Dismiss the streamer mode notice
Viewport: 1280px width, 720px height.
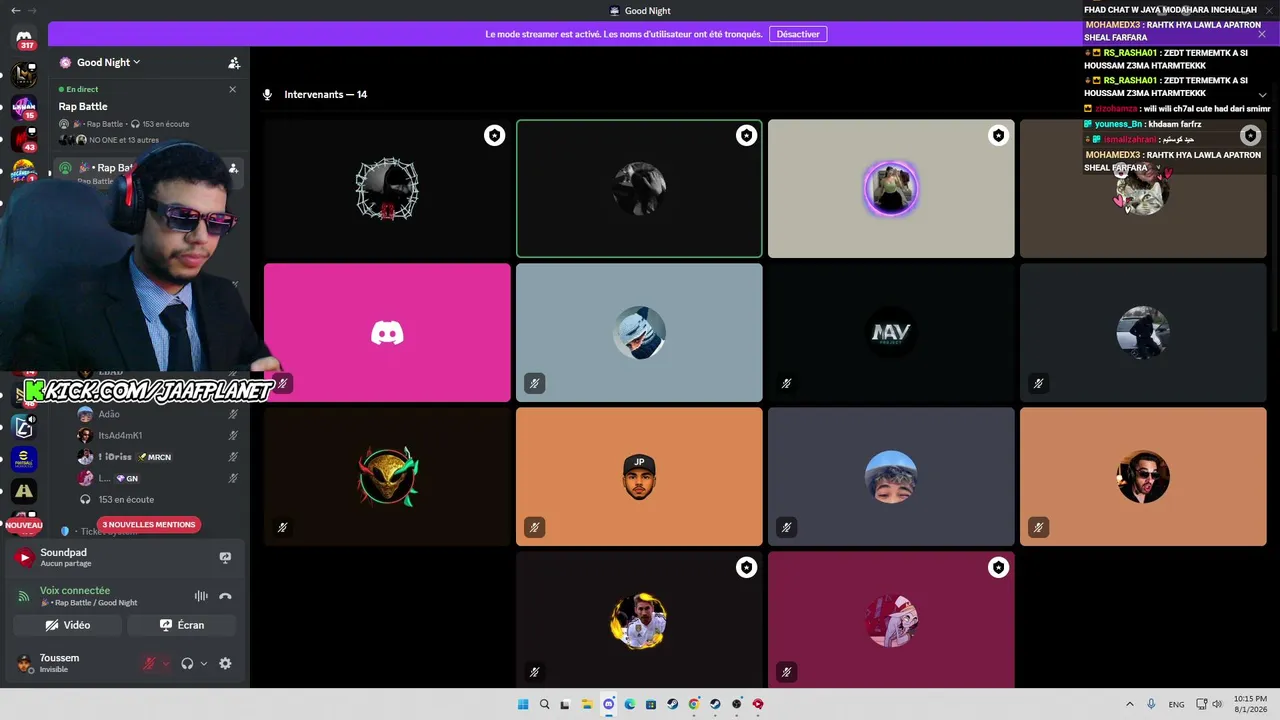(1262, 34)
